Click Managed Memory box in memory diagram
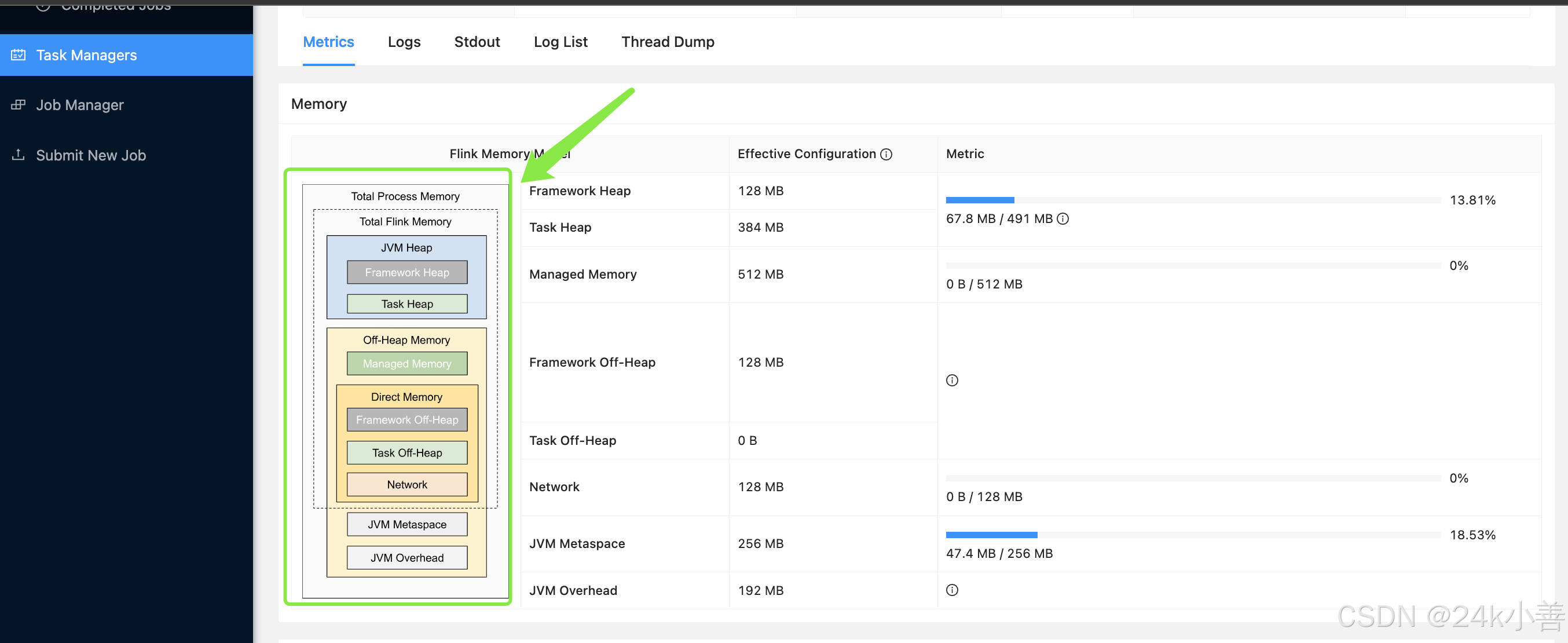 coord(406,364)
